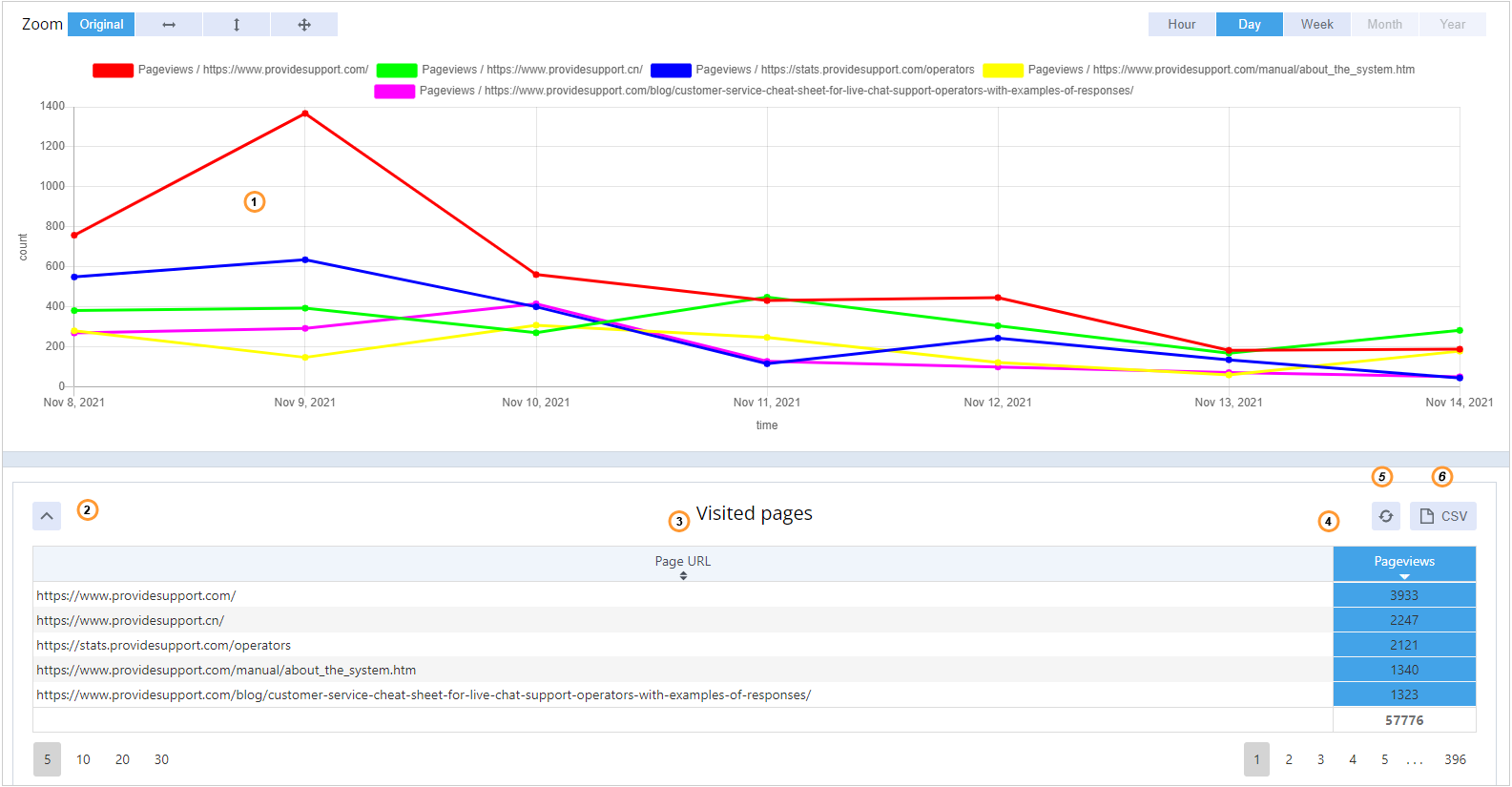The width and height of the screenshot is (1512, 787).
Task: Sort table by Page URL column
Action: tap(683, 564)
